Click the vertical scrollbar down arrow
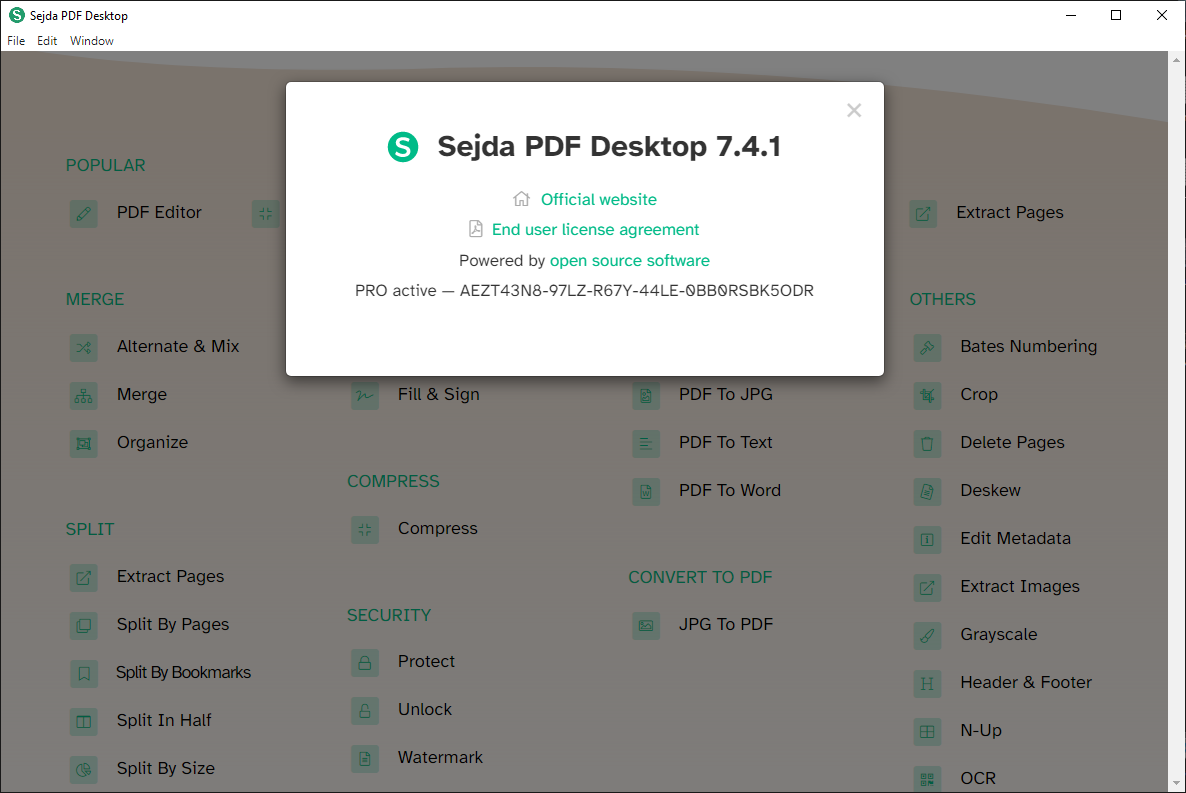1186x793 pixels. (x=1176, y=785)
